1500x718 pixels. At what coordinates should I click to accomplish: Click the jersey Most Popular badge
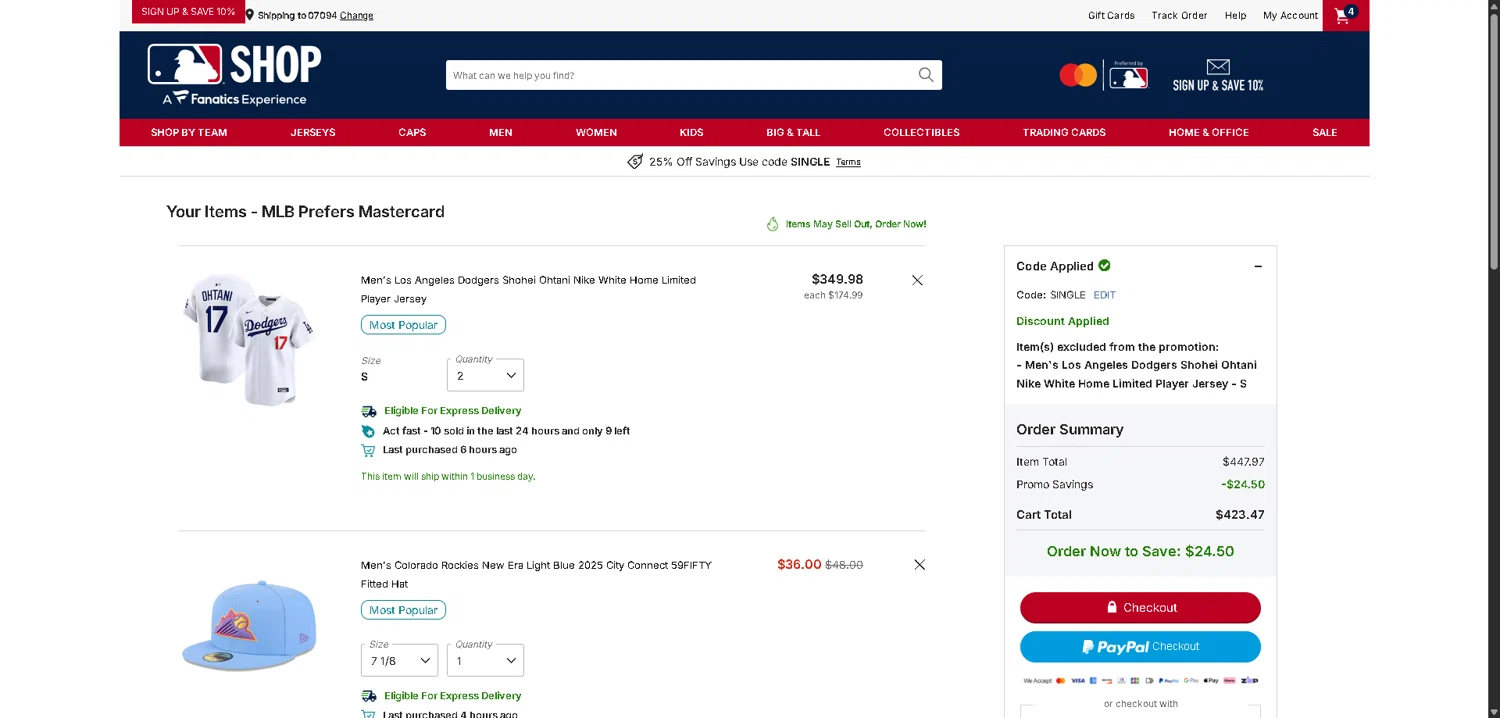pos(403,325)
